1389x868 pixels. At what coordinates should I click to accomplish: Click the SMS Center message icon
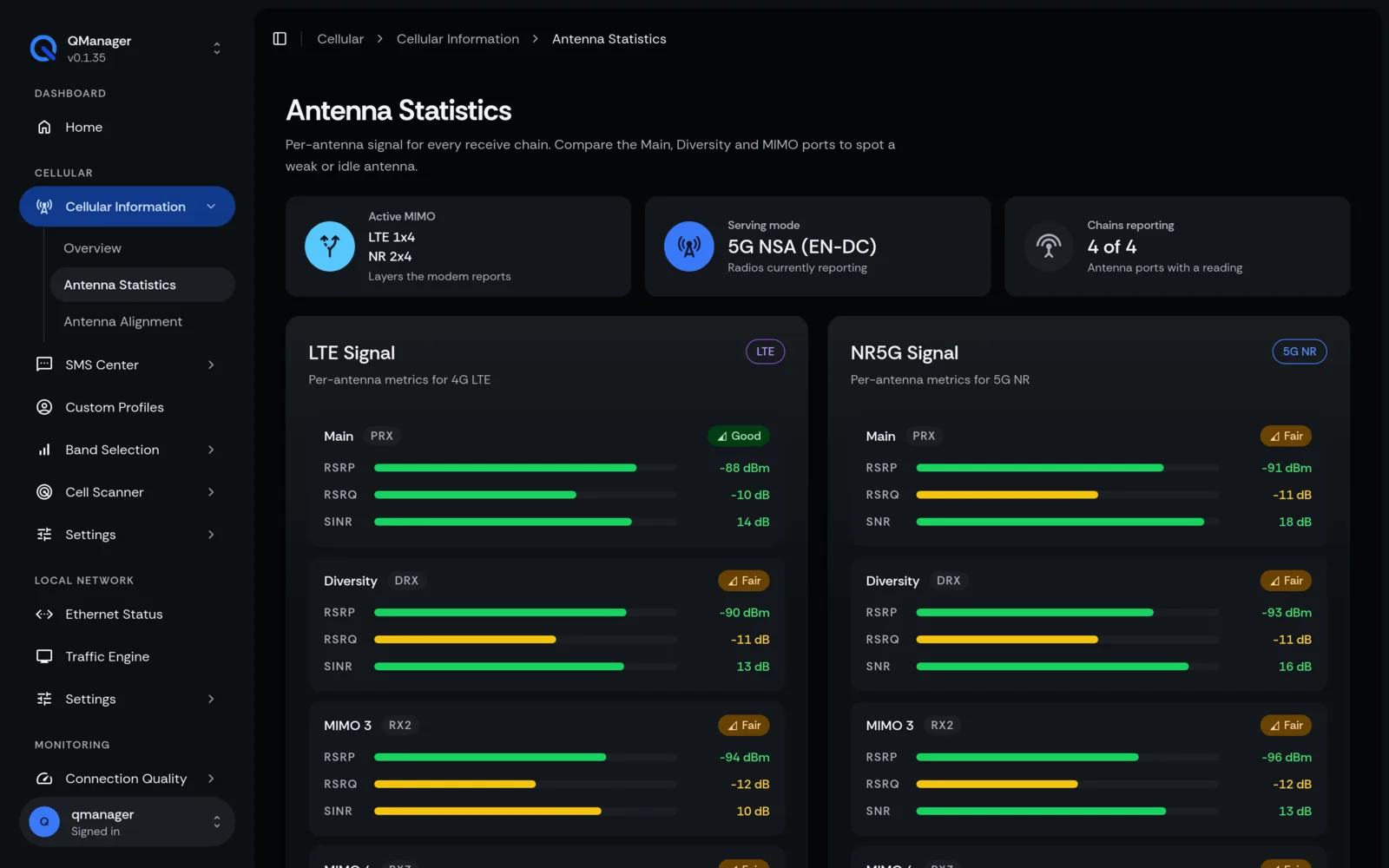tap(44, 365)
